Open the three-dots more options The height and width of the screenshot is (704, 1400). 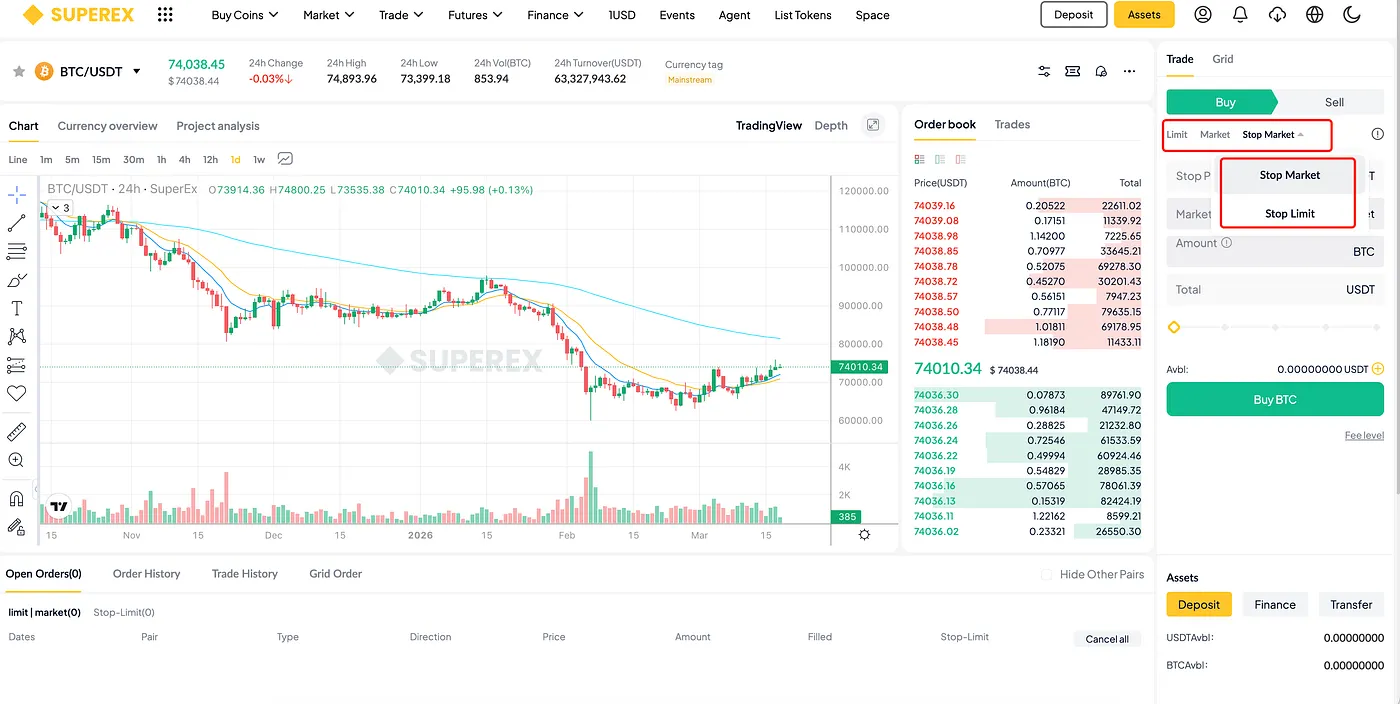click(1130, 71)
